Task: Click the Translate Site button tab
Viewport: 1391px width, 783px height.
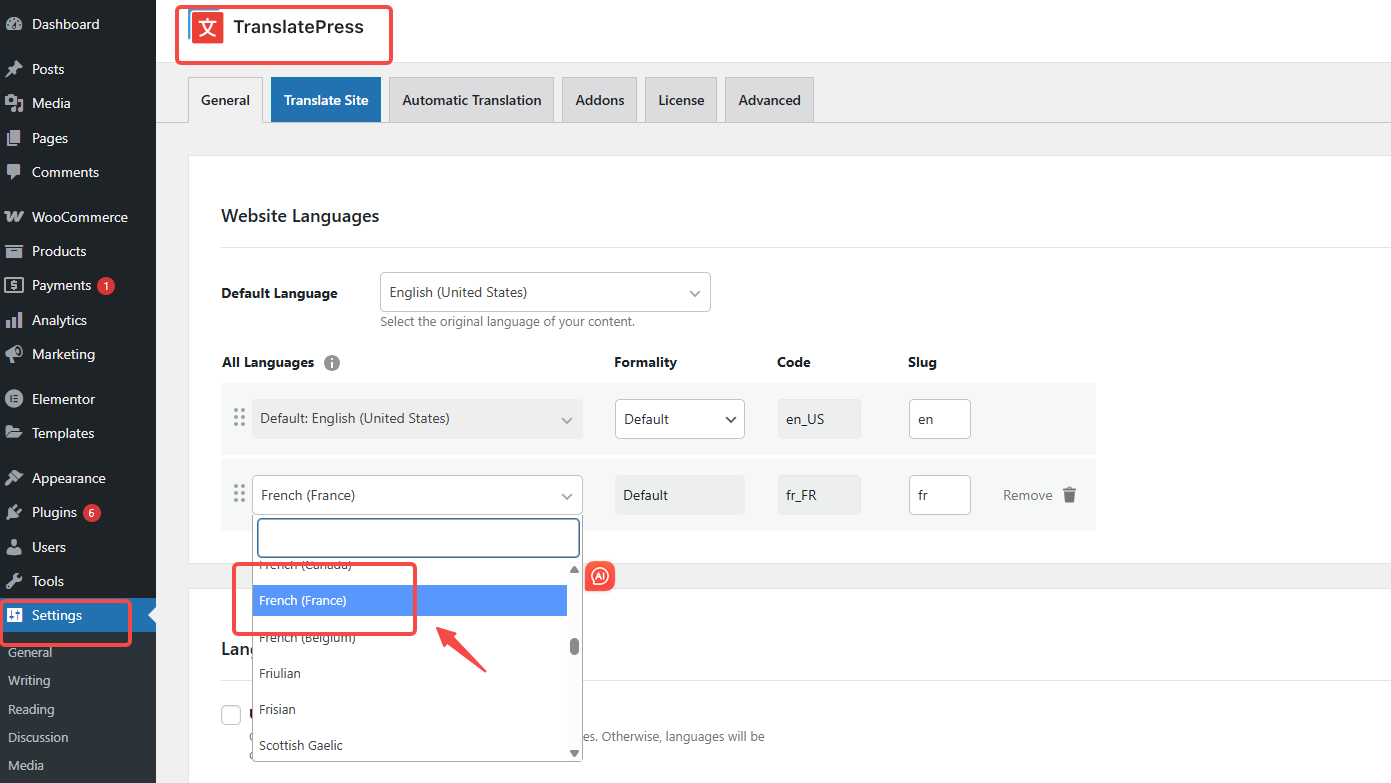Action: pyautogui.click(x=325, y=100)
